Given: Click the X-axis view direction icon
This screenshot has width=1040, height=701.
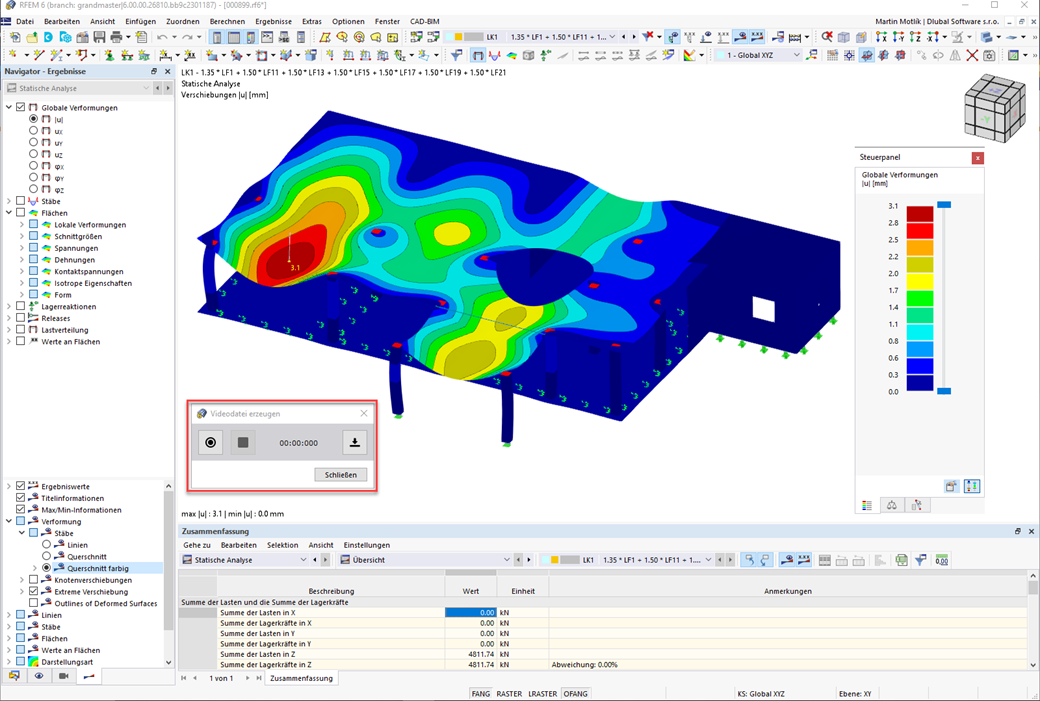Looking at the screenshot, I should tap(881, 37).
